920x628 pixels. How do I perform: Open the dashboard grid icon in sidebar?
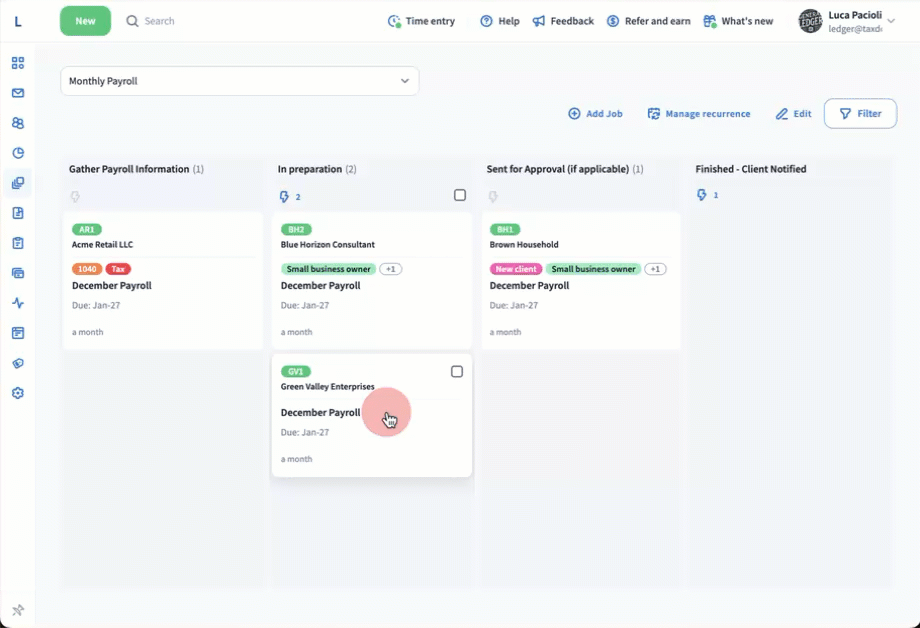click(x=18, y=63)
